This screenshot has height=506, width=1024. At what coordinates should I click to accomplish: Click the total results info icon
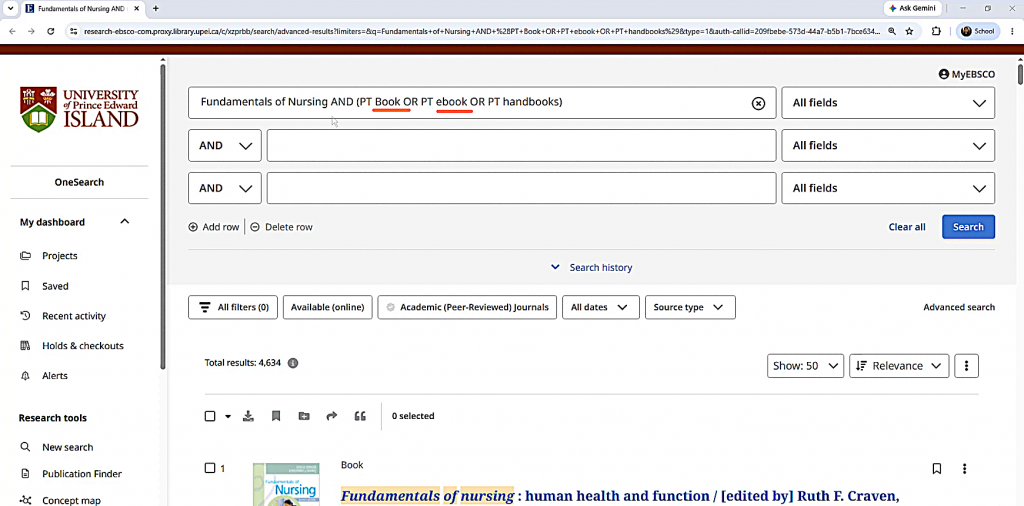click(293, 363)
